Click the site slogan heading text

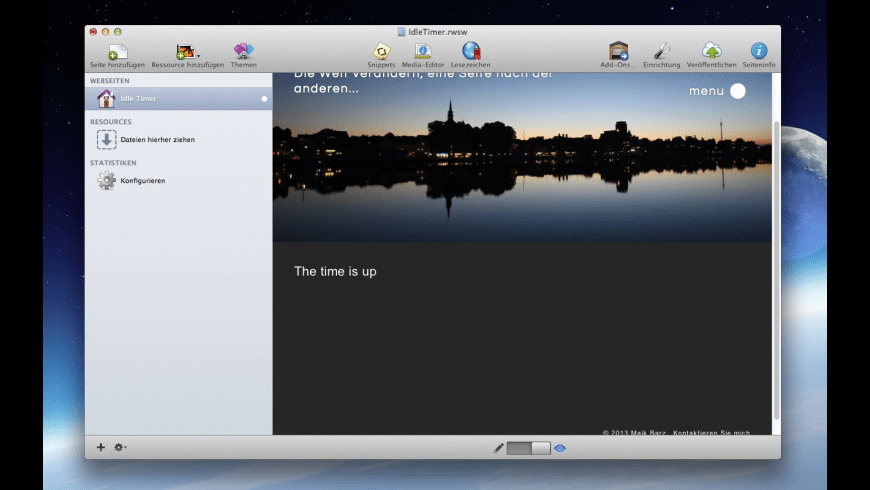[423, 82]
